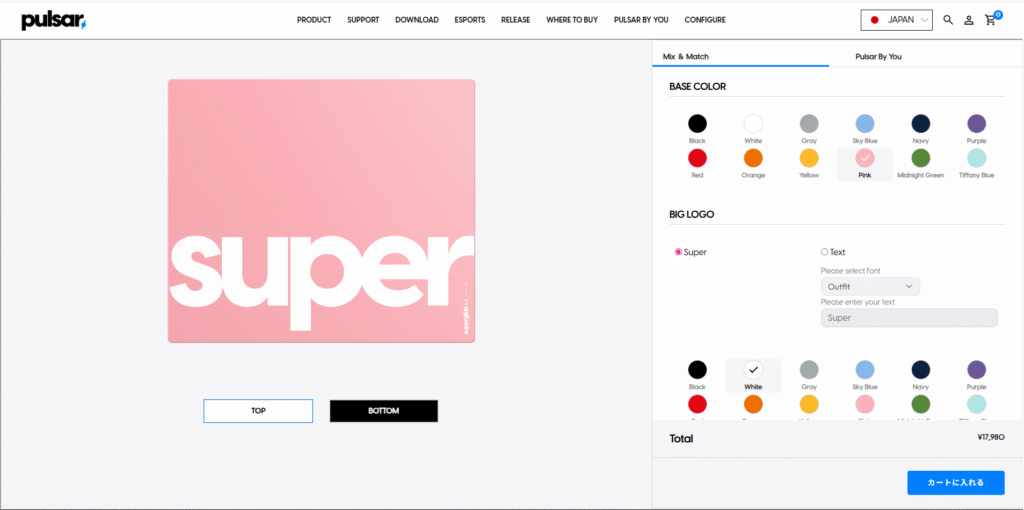
Task: Choose Red big logo color
Action: [697, 405]
